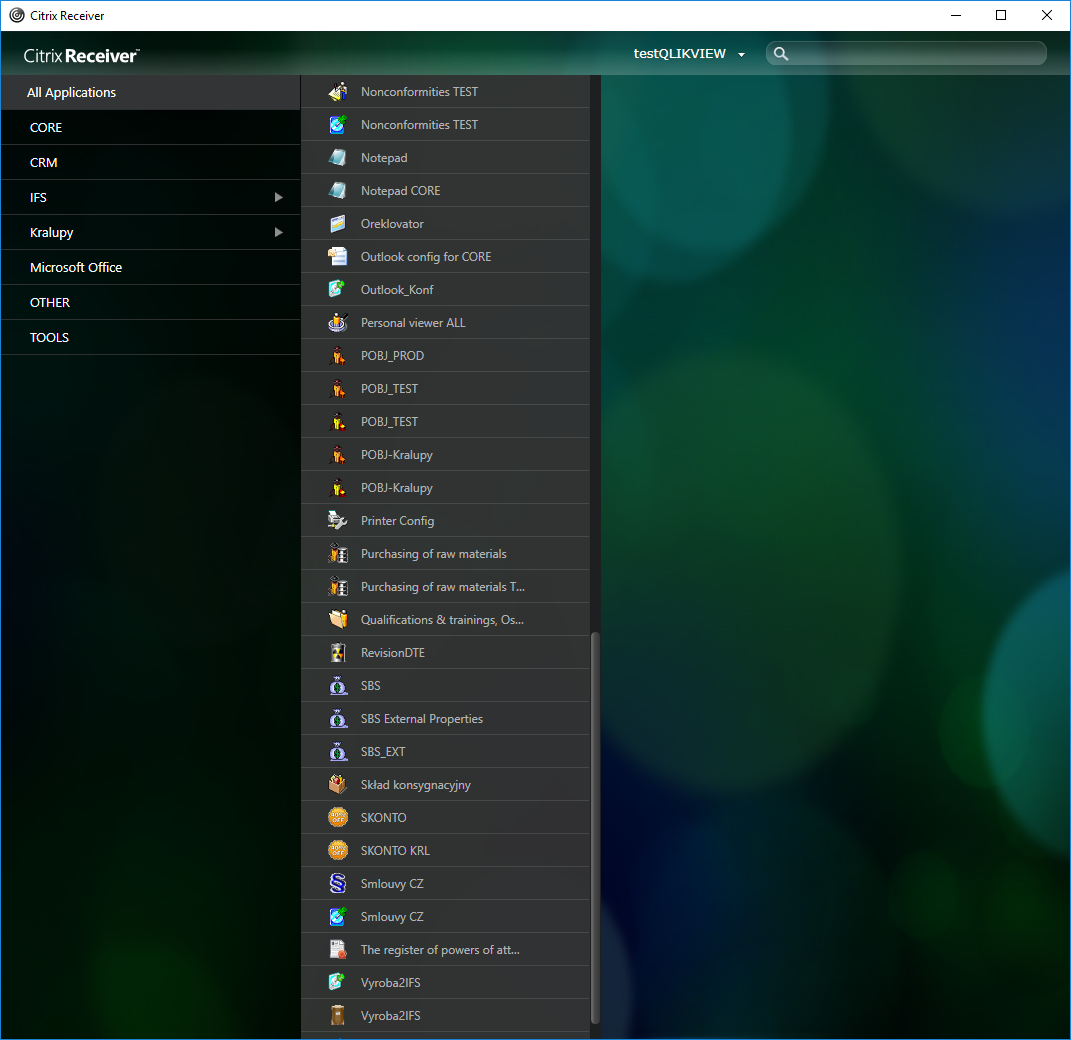Viewport: 1071px width, 1040px height.
Task: Select the OTHER category
Action: click(x=150, y=303)
